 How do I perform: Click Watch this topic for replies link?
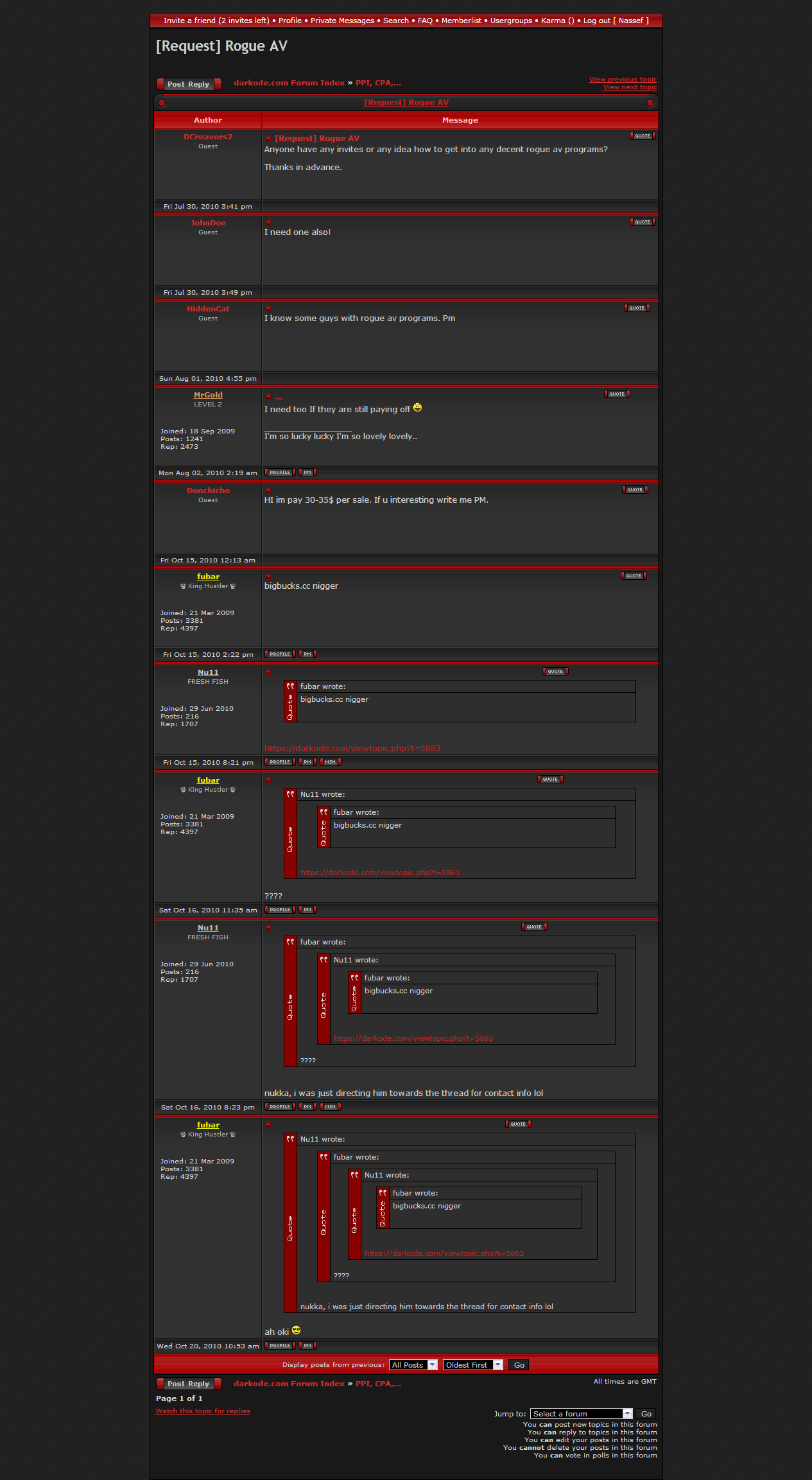tap(203, 1411)
